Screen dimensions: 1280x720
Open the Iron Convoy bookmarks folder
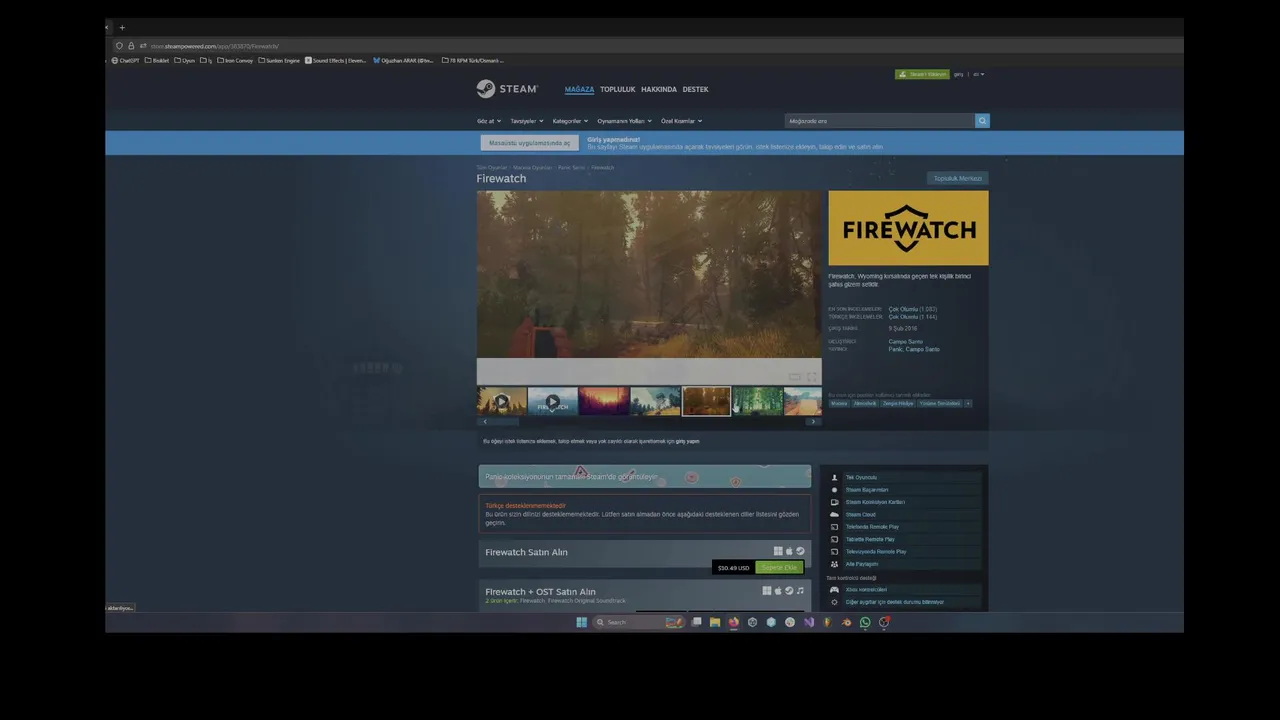[x=235, y=60]
